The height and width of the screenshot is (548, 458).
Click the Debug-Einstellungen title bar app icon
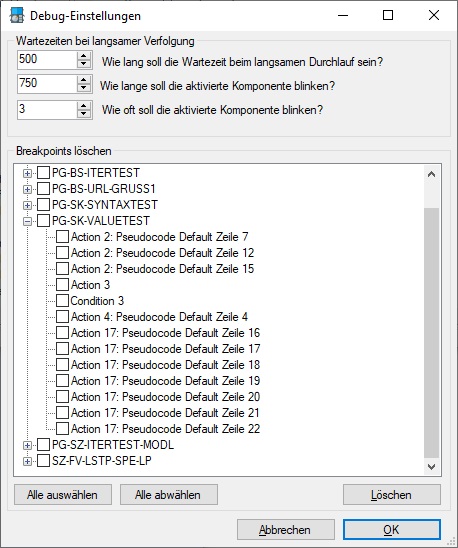16,16
